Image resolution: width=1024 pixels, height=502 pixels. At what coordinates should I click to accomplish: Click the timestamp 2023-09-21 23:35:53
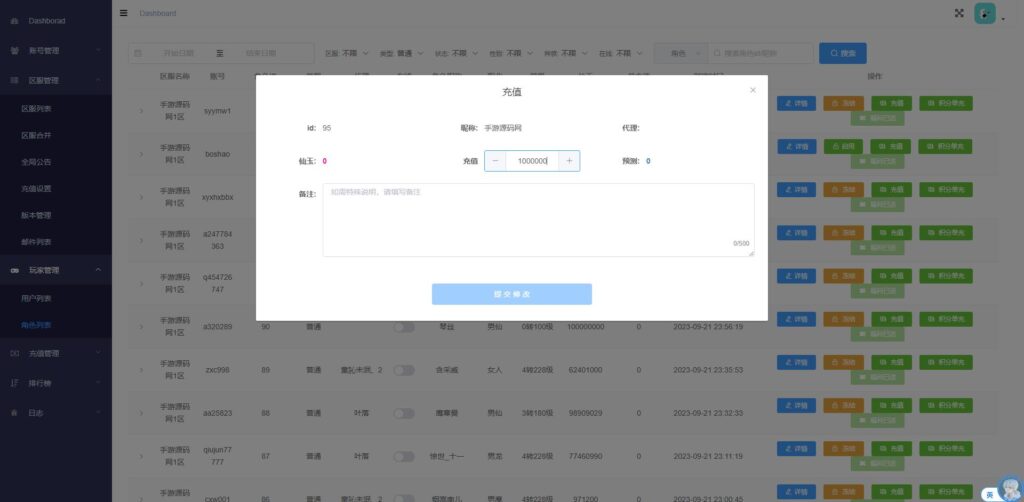tap(707, 370)
